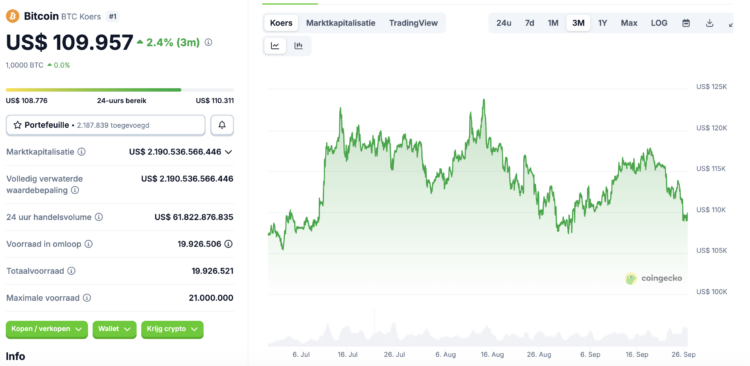Select the 1Y time range
Image resolution: width=750 pixels, height=366 pixels.
point(603,23)
